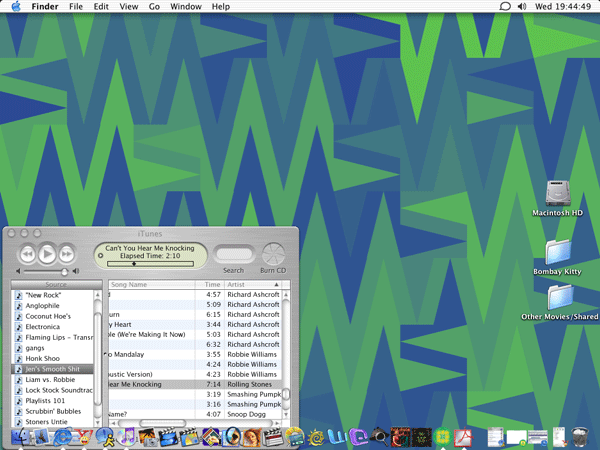Skip back to the previous track
Image resolution: width=600 pixels, height=450 pixels.
pos(28,254)
